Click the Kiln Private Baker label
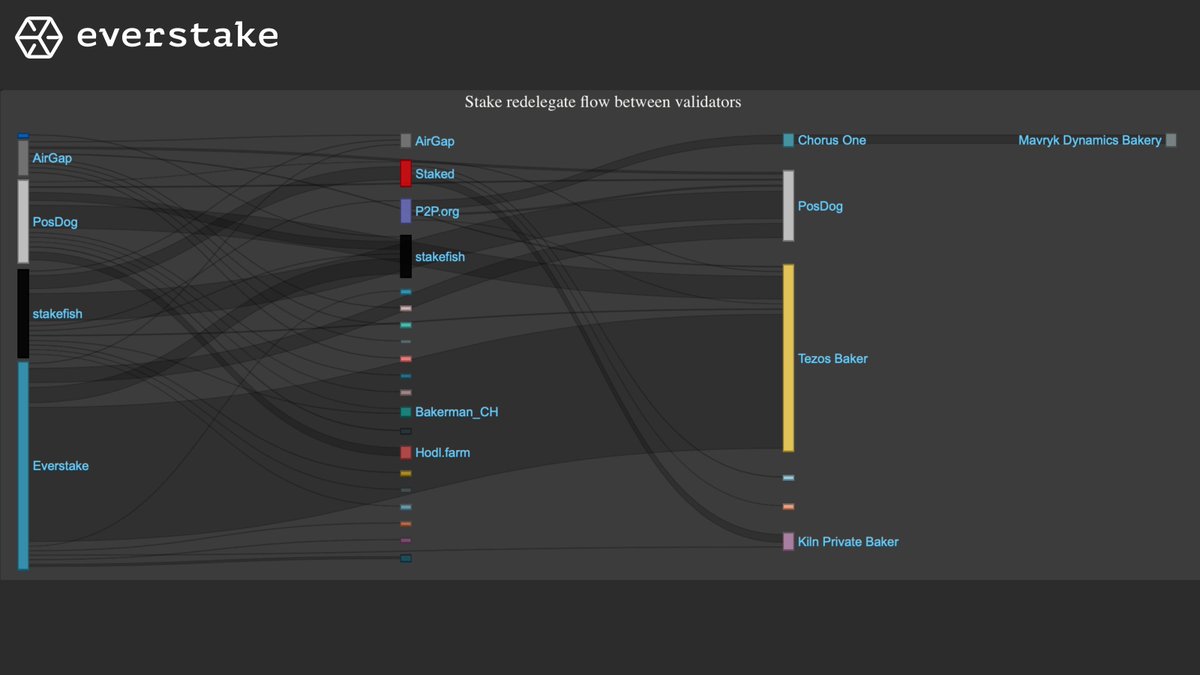1200x675 pixels. [848, 541]
